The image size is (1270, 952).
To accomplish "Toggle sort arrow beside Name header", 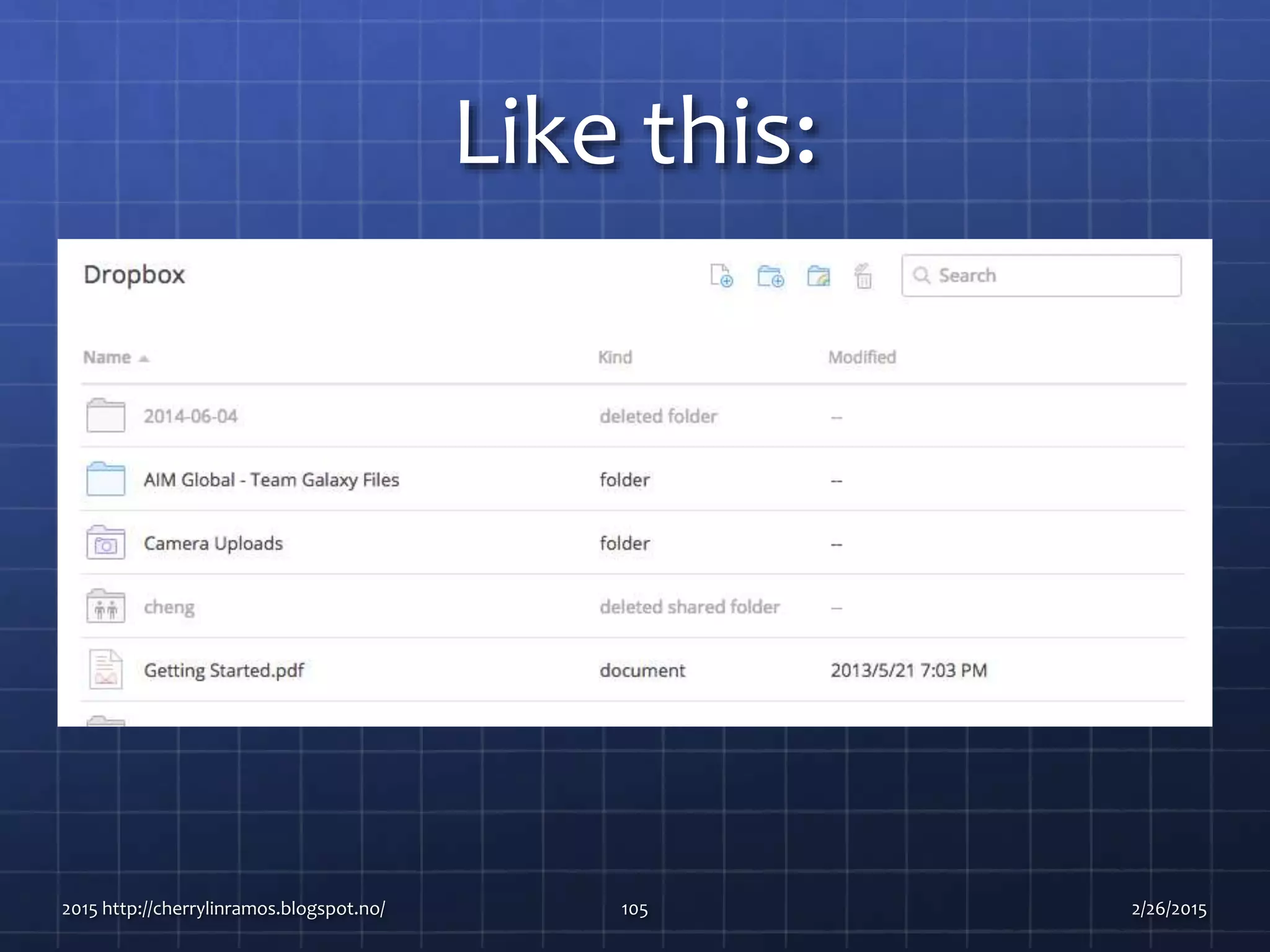I will (x=144, y=358).
